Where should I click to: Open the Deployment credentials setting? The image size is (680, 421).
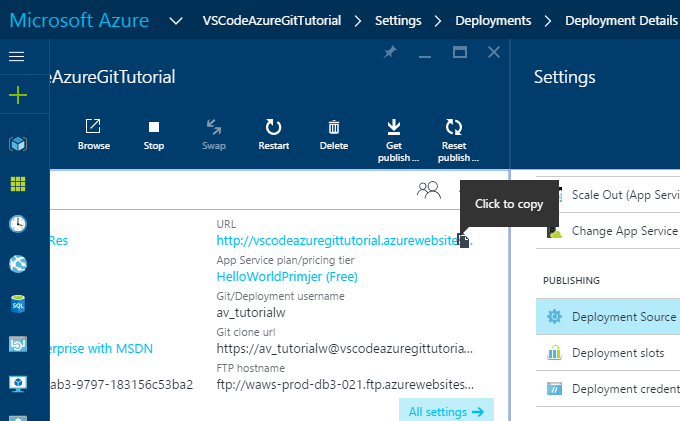click(608, 388)
